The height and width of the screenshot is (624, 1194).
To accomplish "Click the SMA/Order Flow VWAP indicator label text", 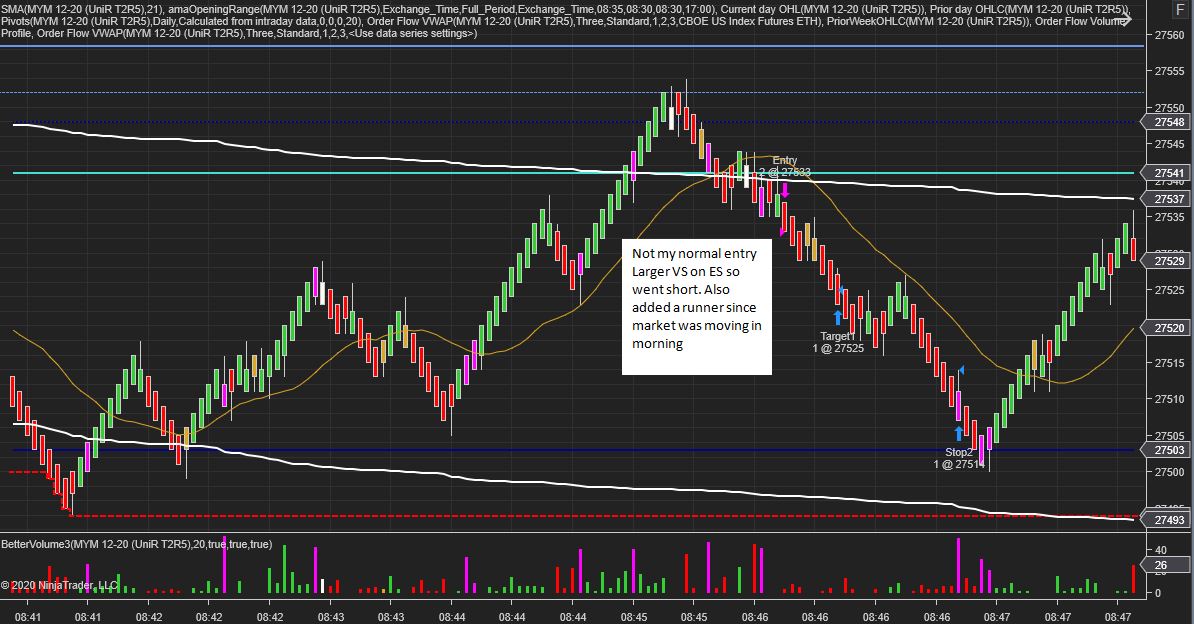I will pos(567,21).
